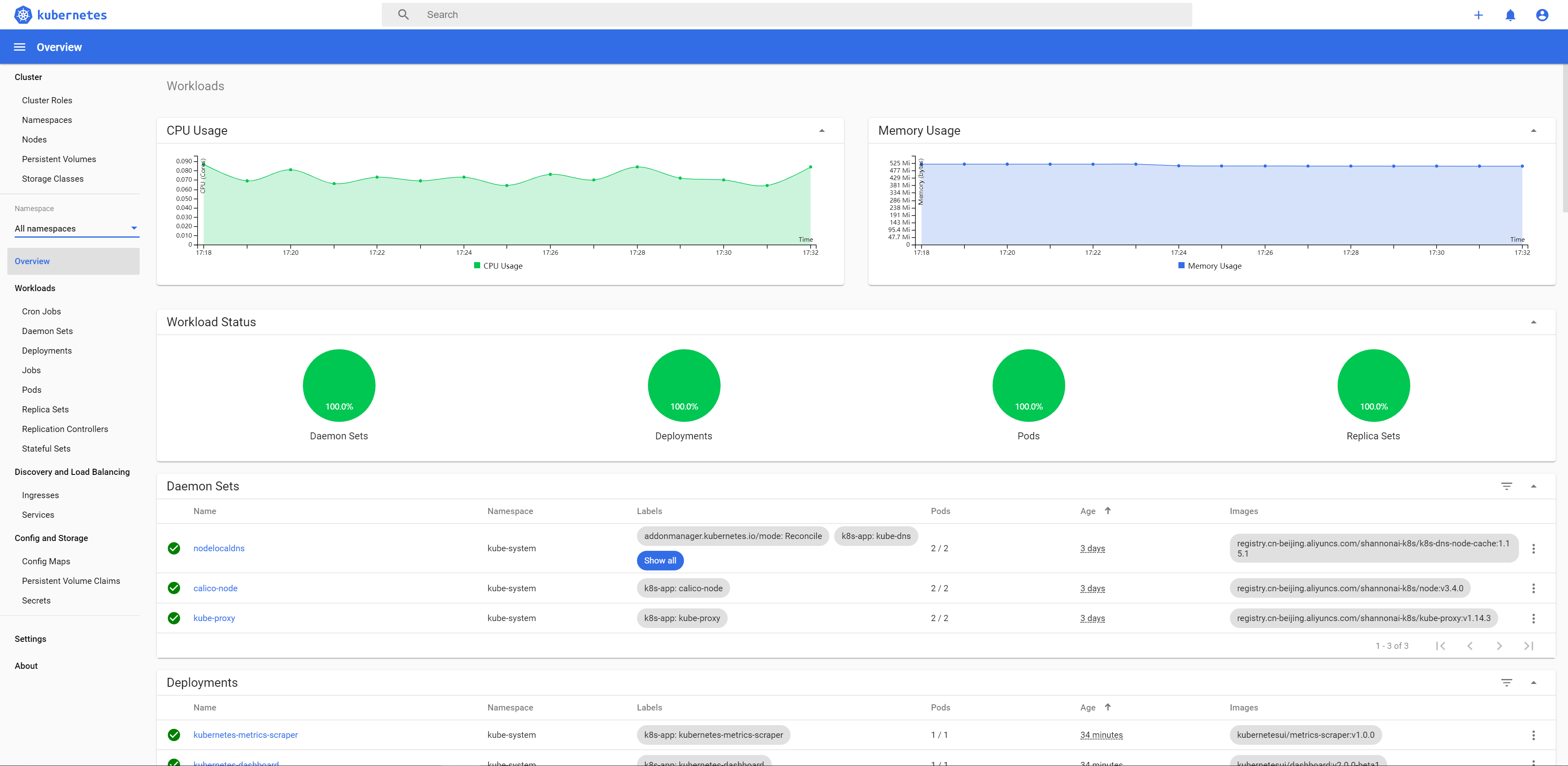Open Persistent Volumes in sidebar

59,159
